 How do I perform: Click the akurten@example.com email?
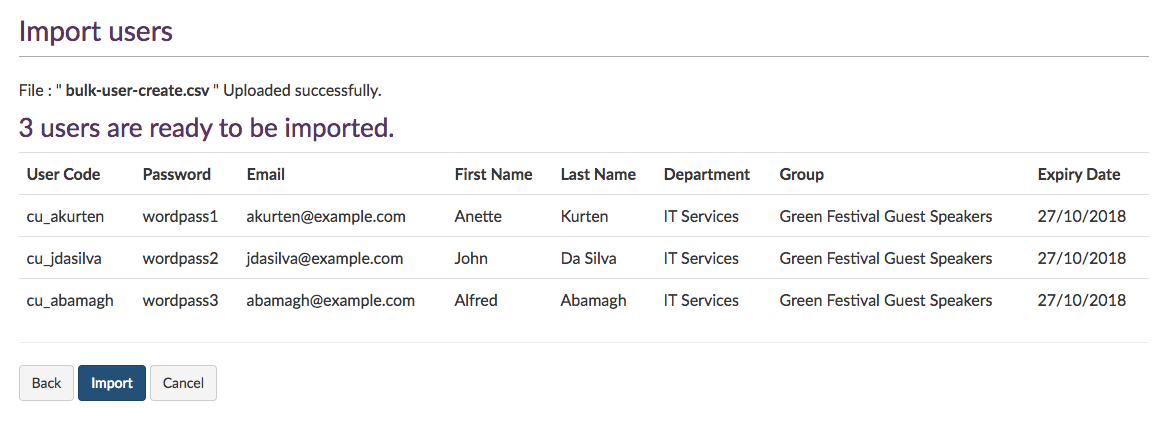pyautogui.click(x=326, y=216)
